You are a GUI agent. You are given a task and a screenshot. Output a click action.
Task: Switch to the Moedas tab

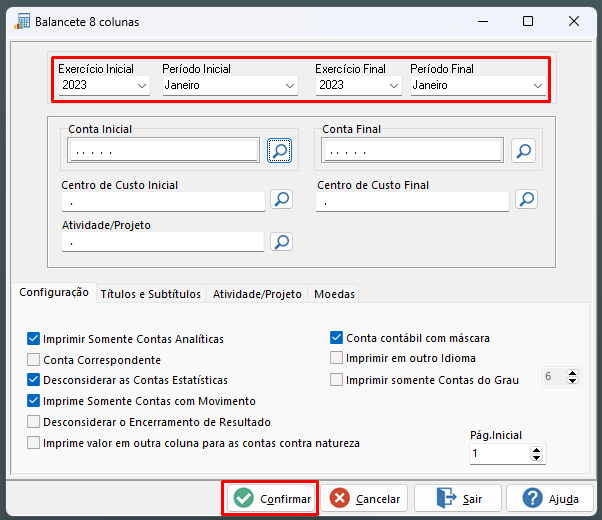click(334, 294)
